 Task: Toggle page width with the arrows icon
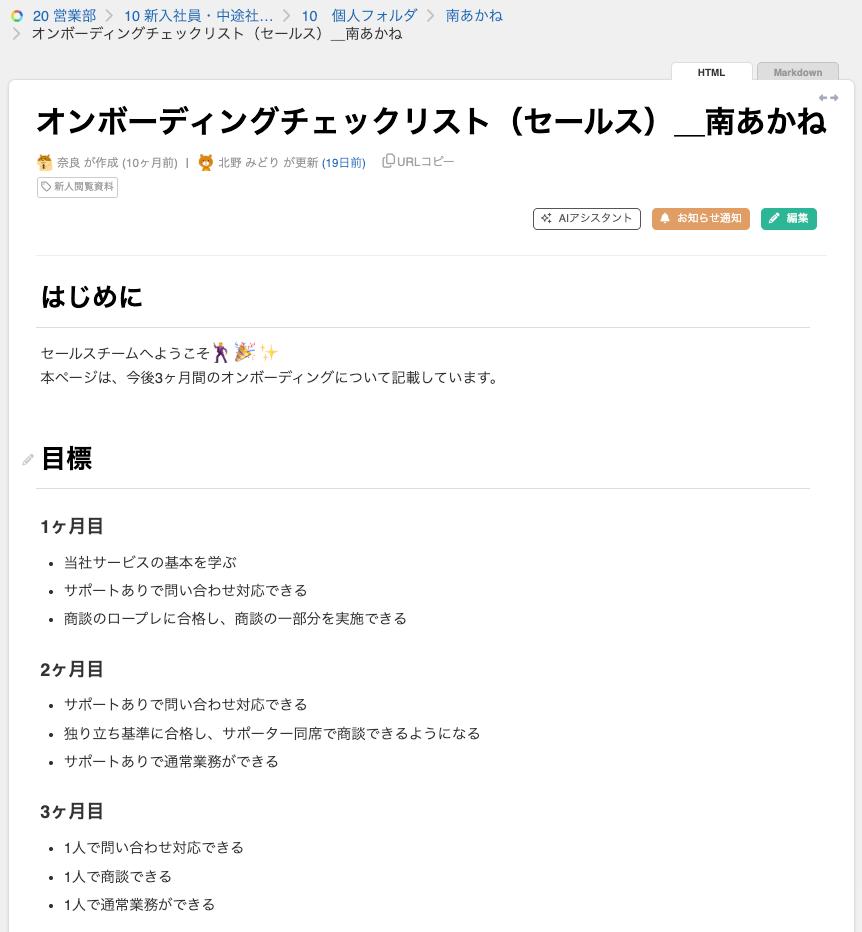coord(828,98)
